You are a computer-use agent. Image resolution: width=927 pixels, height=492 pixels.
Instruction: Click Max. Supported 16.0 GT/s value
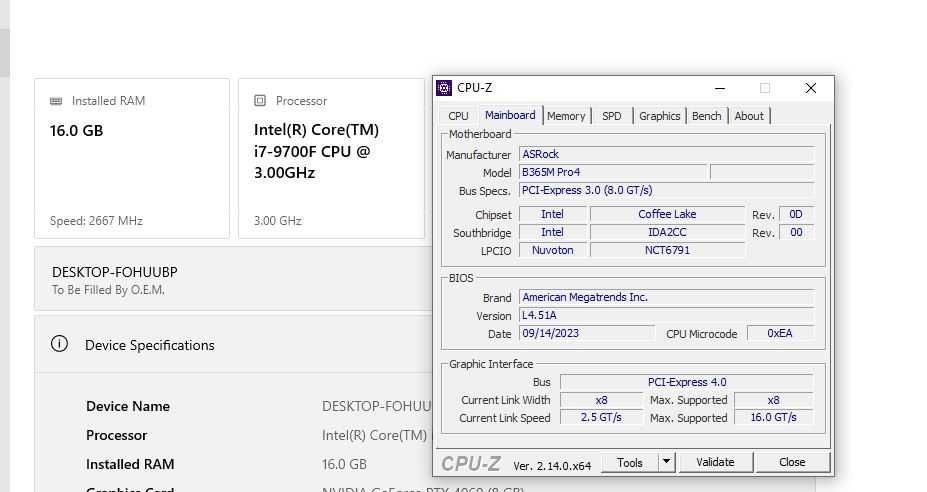pos(773,417)
